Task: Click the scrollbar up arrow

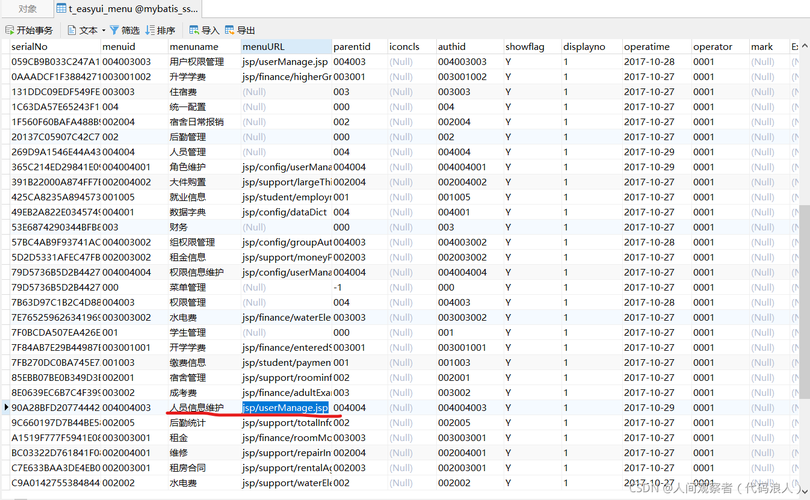Action: pyautogui.click(x=804, y=46)
